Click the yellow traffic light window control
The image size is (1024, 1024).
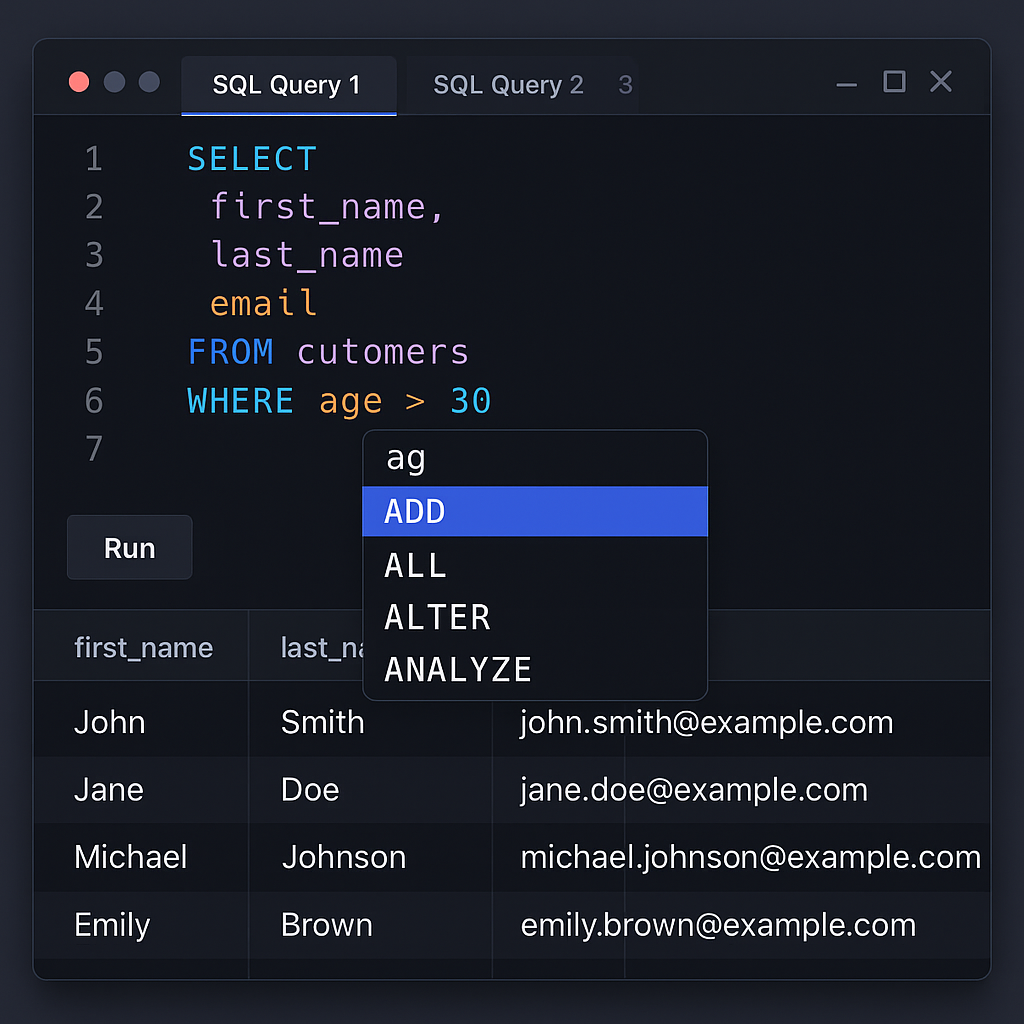114,83
